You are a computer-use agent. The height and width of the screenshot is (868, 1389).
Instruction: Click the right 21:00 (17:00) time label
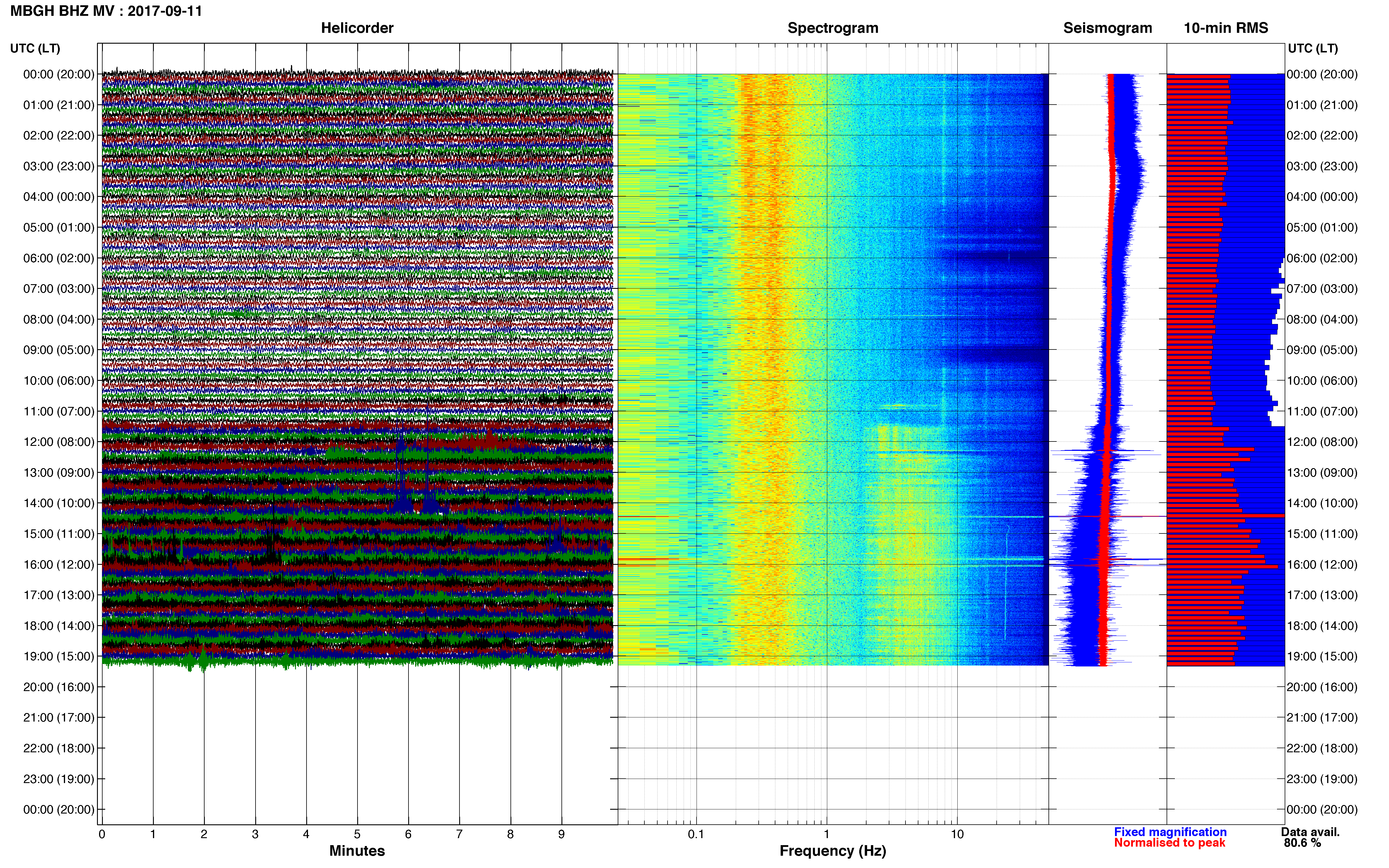(x=1322, y=718)
